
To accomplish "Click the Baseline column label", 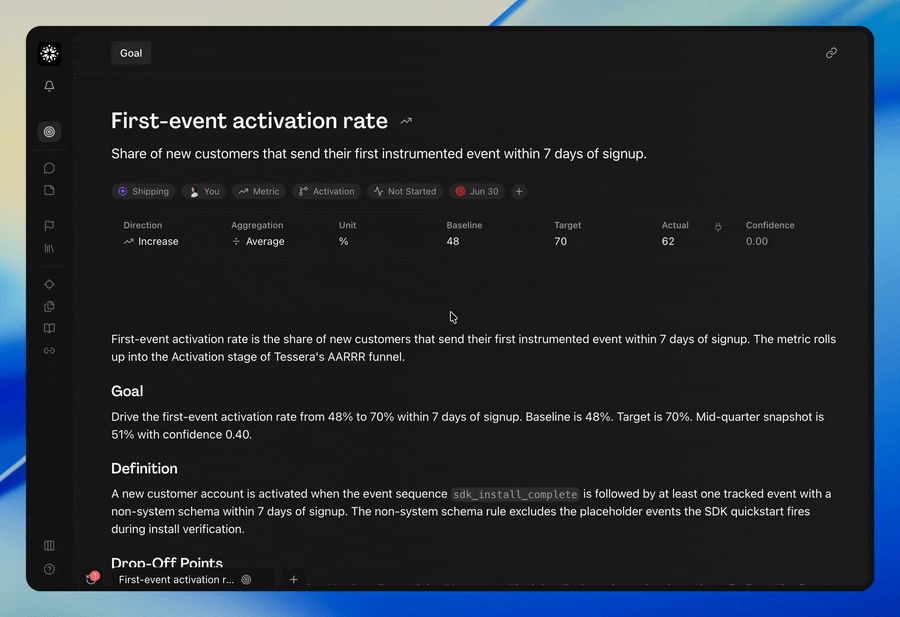I will pos(464,226).
